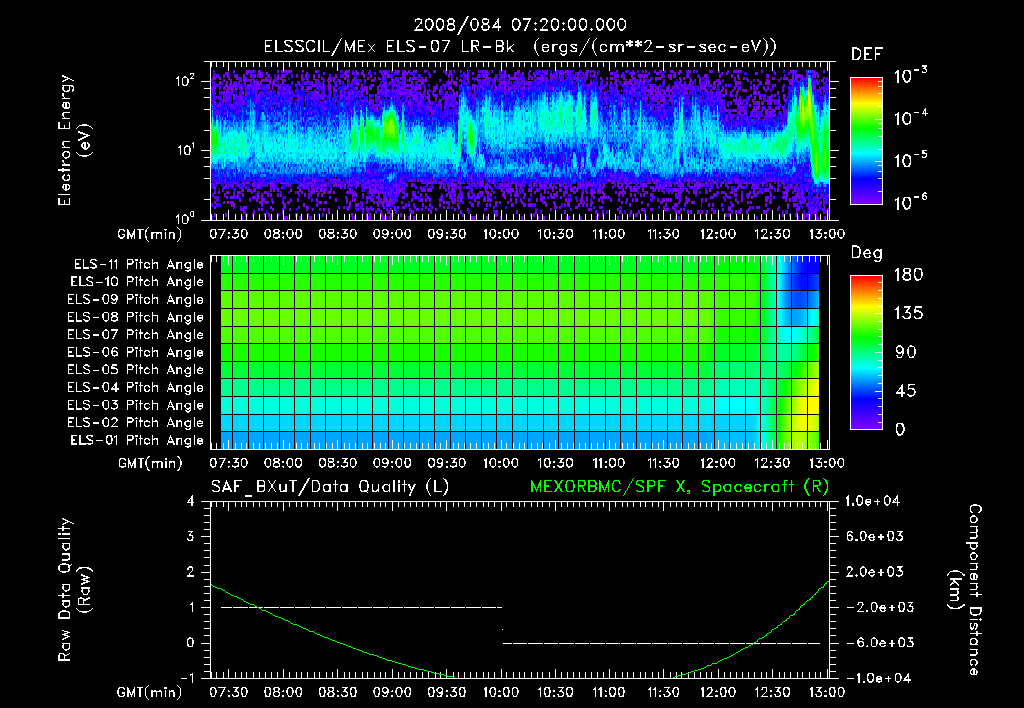Select the ELS-06 Pitch Angle row label

135,352
